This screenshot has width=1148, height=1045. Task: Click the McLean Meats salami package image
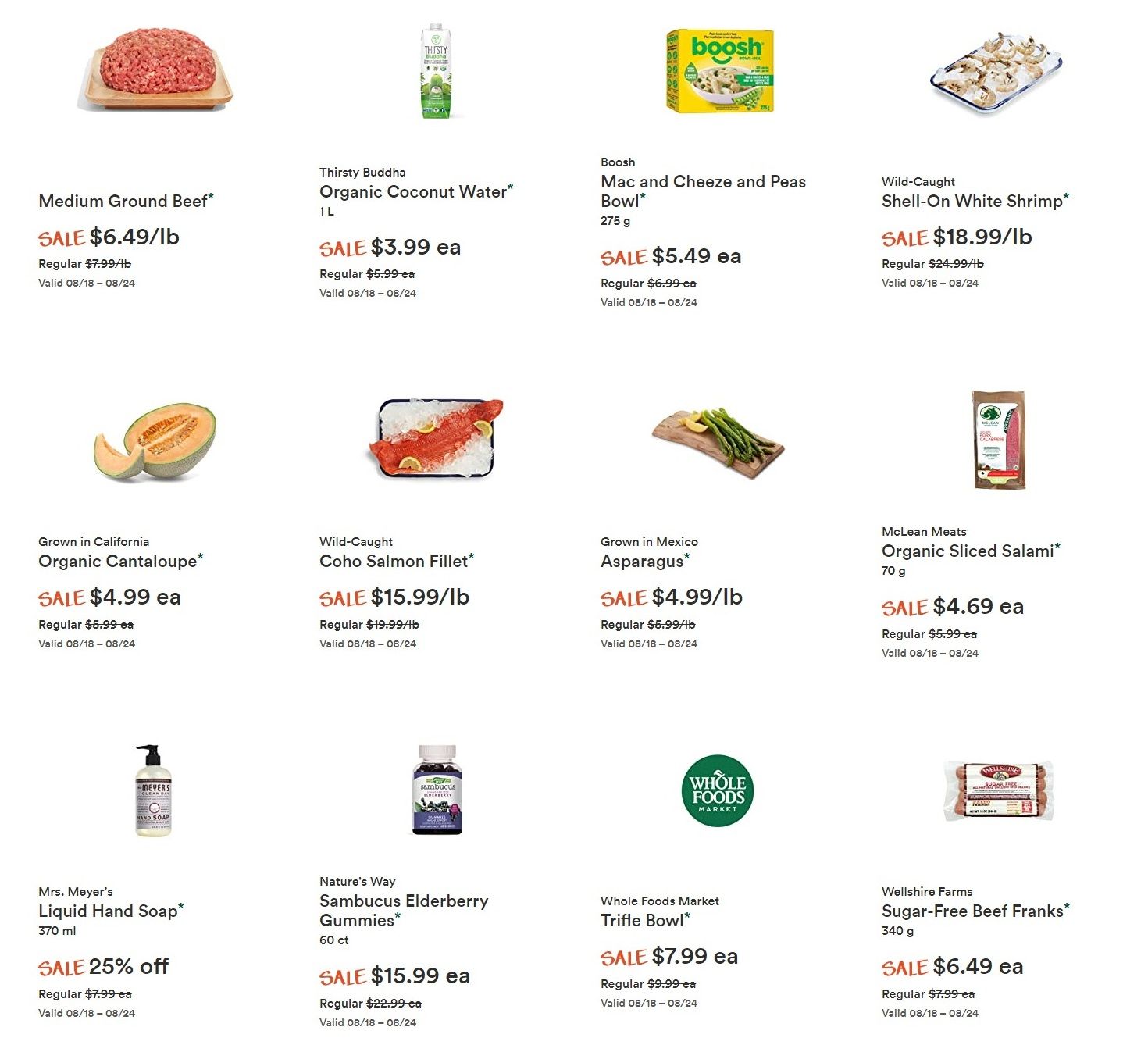click(999, 440)
